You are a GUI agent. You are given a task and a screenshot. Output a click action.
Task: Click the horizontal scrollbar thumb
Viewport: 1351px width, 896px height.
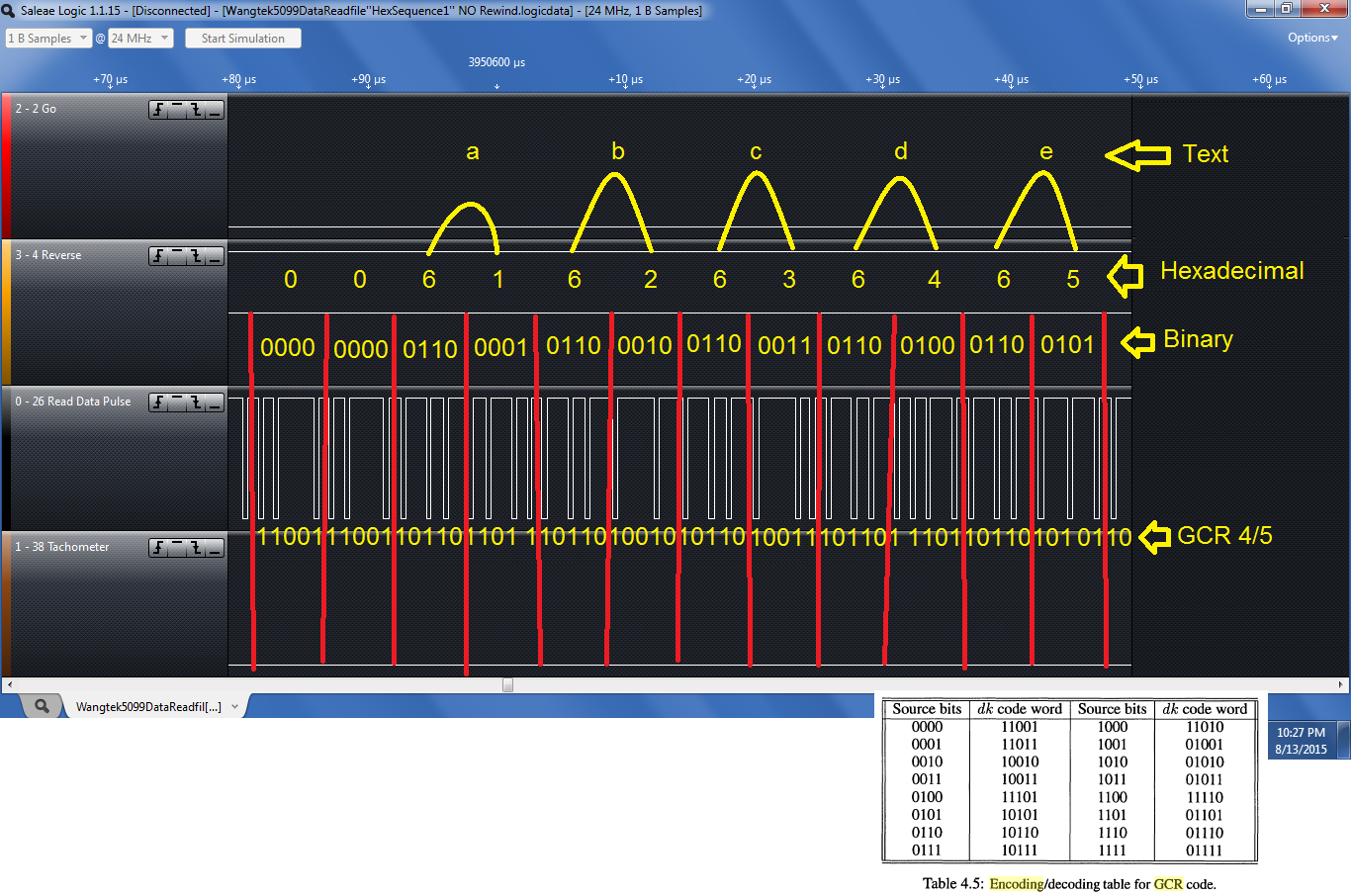point(507,684)
